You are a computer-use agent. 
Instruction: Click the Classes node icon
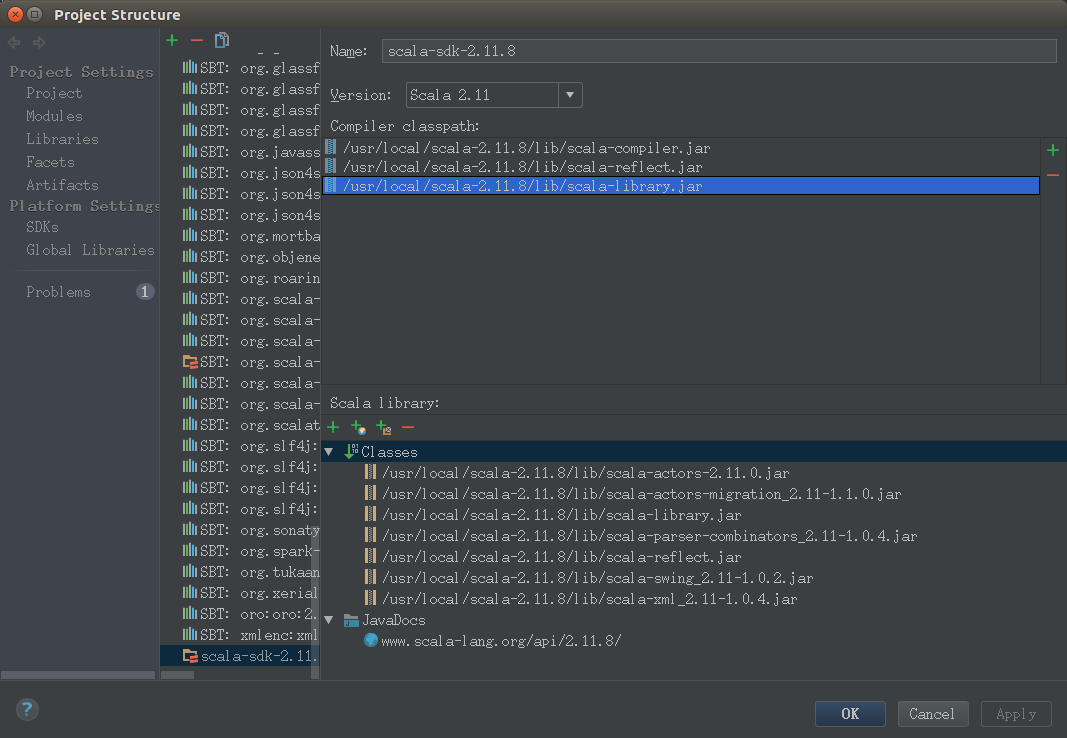351,451
